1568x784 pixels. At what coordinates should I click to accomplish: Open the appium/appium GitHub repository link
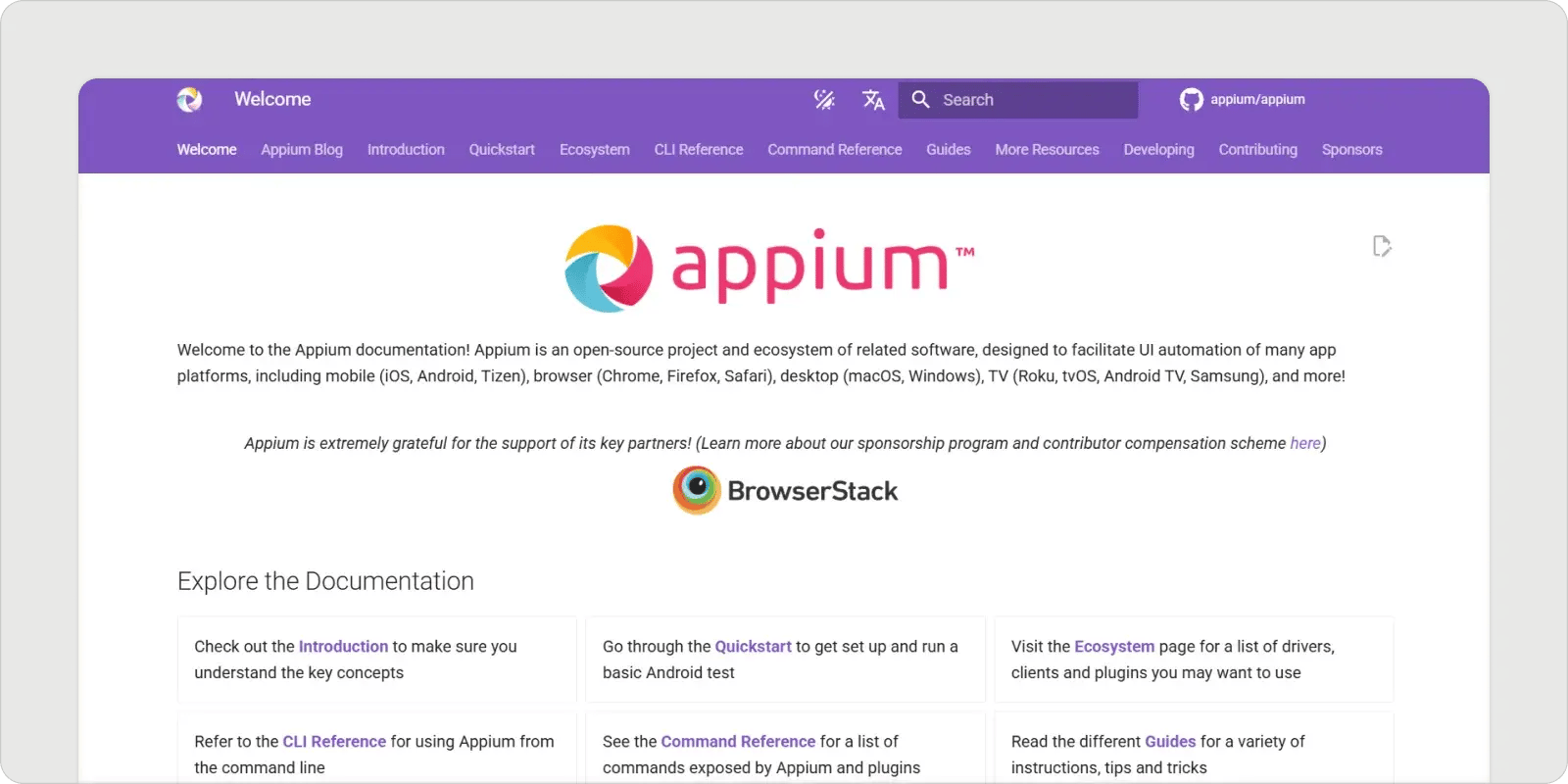pos(1243,99)
